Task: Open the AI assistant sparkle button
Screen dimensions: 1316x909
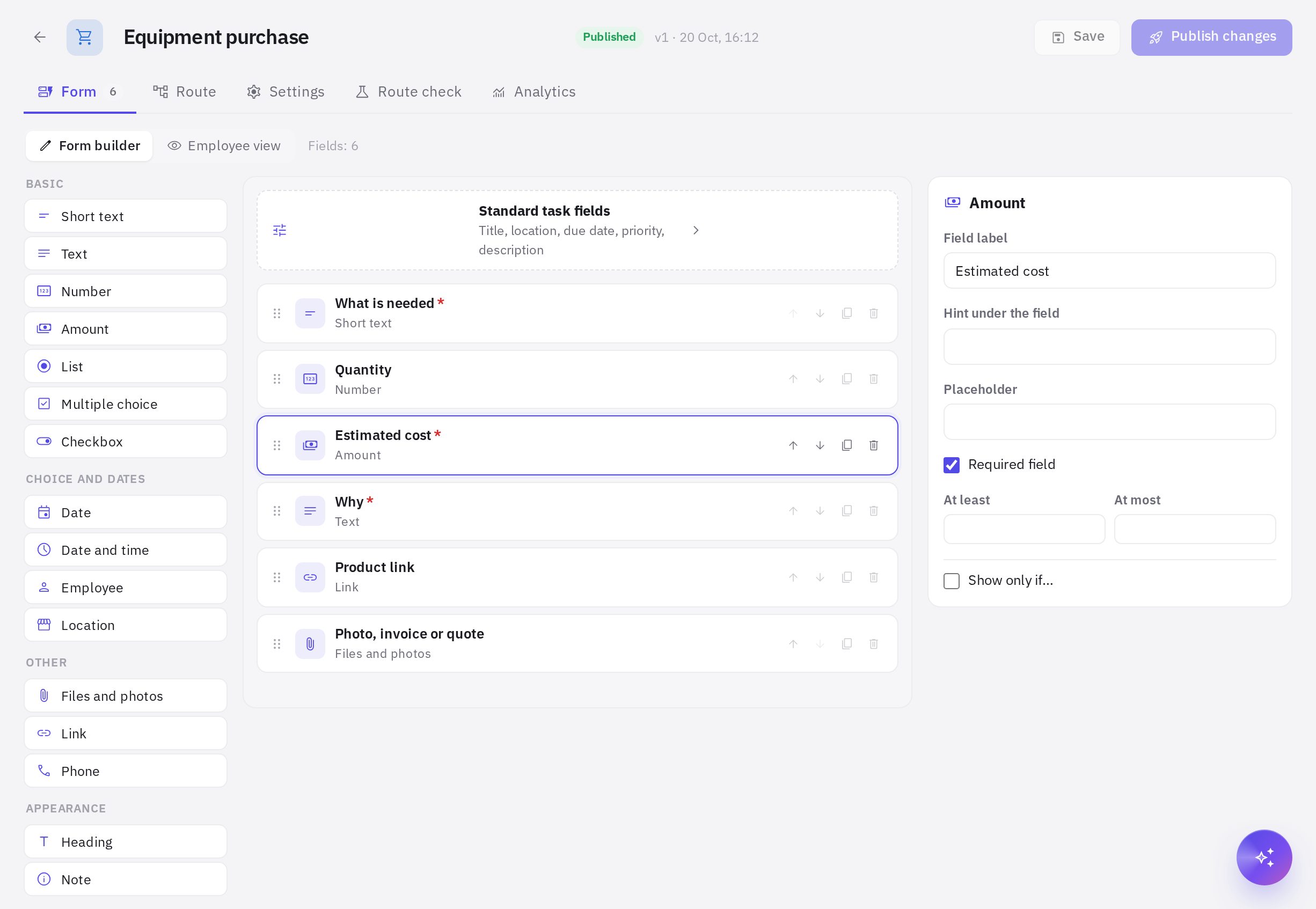Action: pos(1263,857)
